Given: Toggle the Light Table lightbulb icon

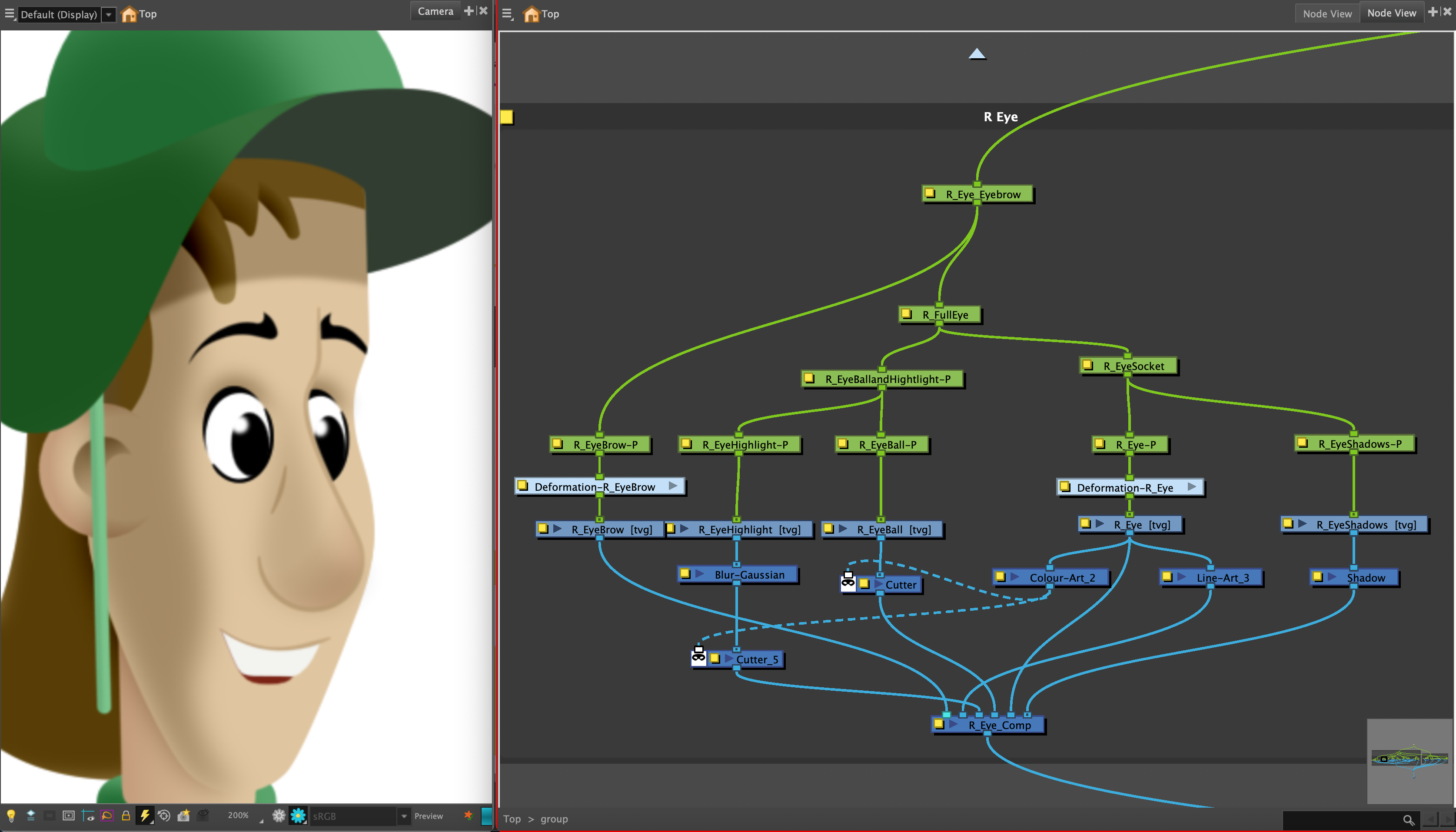Looking at the screenshot, I should (x=11, y=815).
